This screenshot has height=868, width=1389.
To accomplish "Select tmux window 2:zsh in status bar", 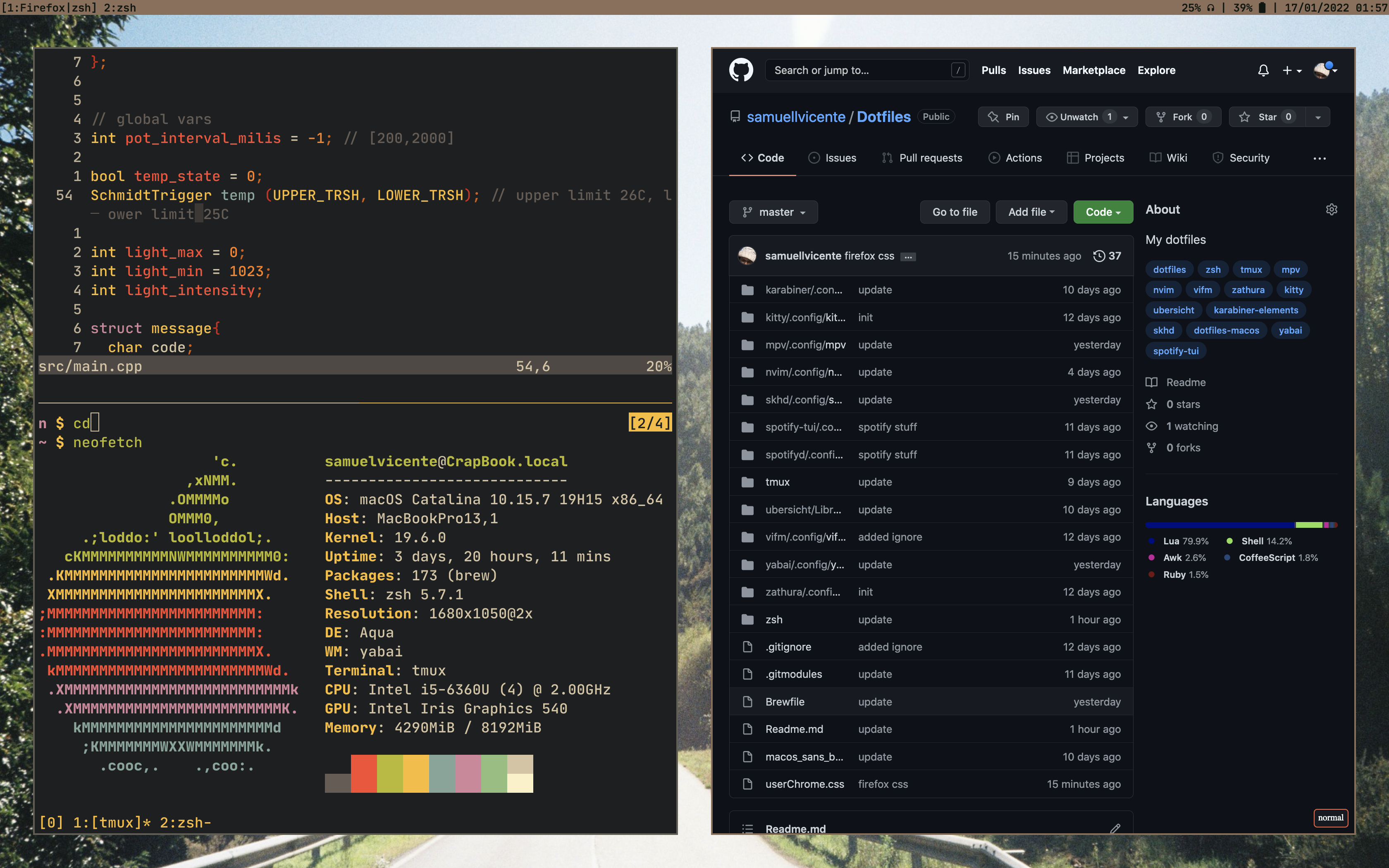I will 185,823.
